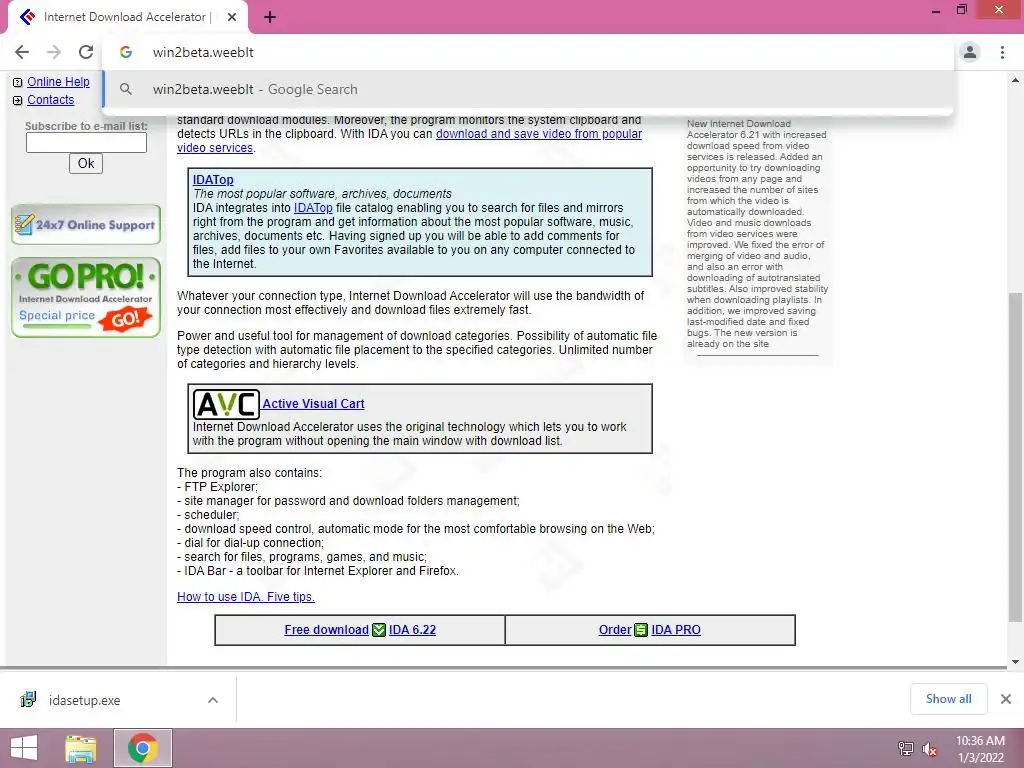
Task: Click the idasetup.exe file icon
Action: point(28,700)
